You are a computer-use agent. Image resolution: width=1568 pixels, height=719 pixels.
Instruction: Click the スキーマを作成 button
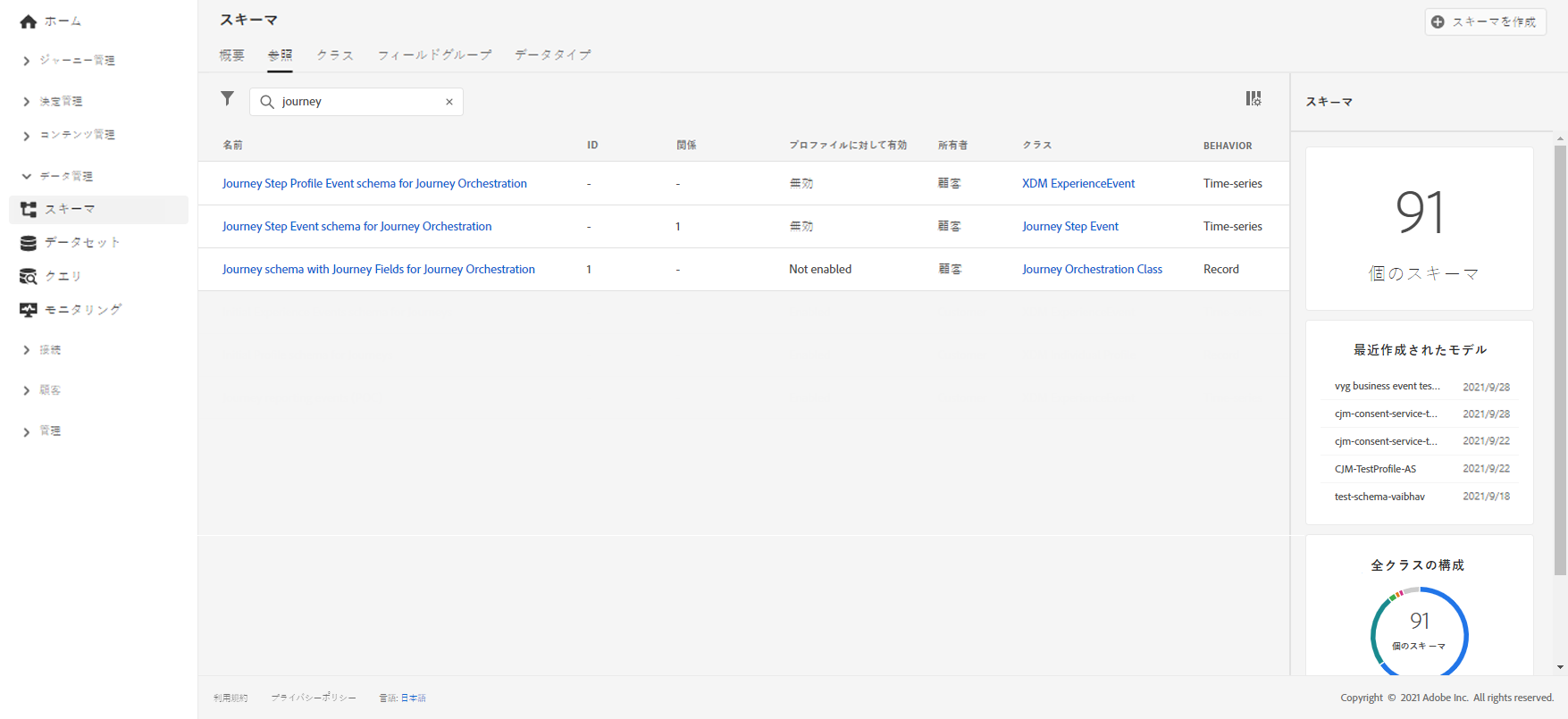(x=1485, y=21)
